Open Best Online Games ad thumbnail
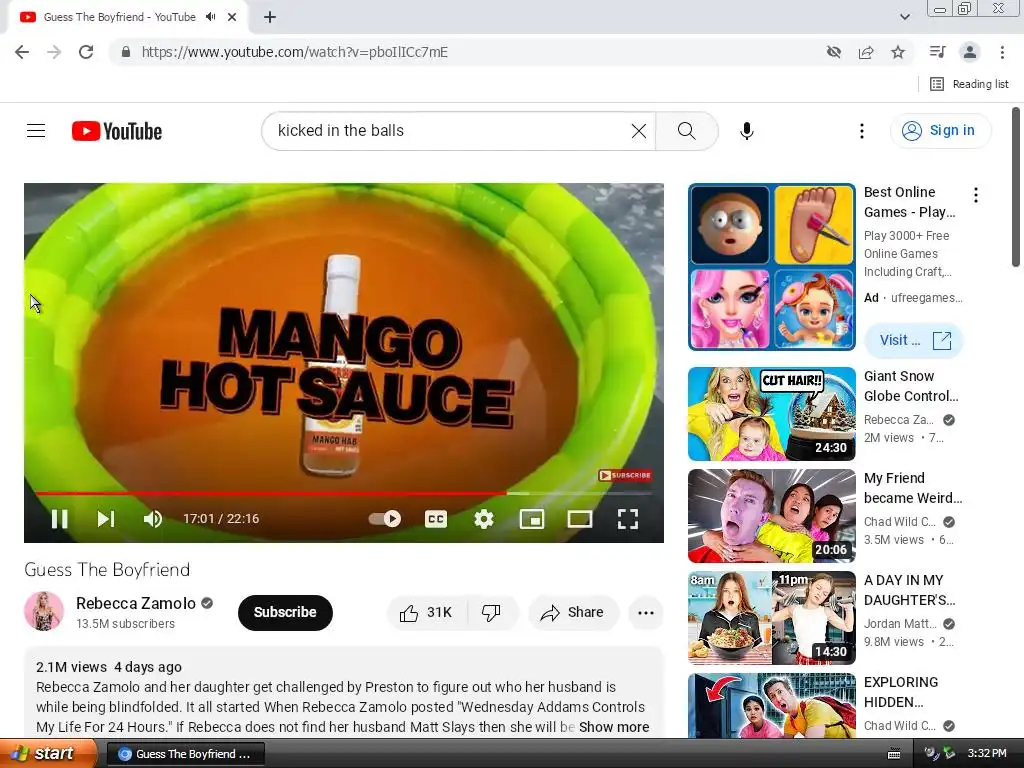Image resolution: width=1024 pixels, height=768 pixels. tap(771, 266)
